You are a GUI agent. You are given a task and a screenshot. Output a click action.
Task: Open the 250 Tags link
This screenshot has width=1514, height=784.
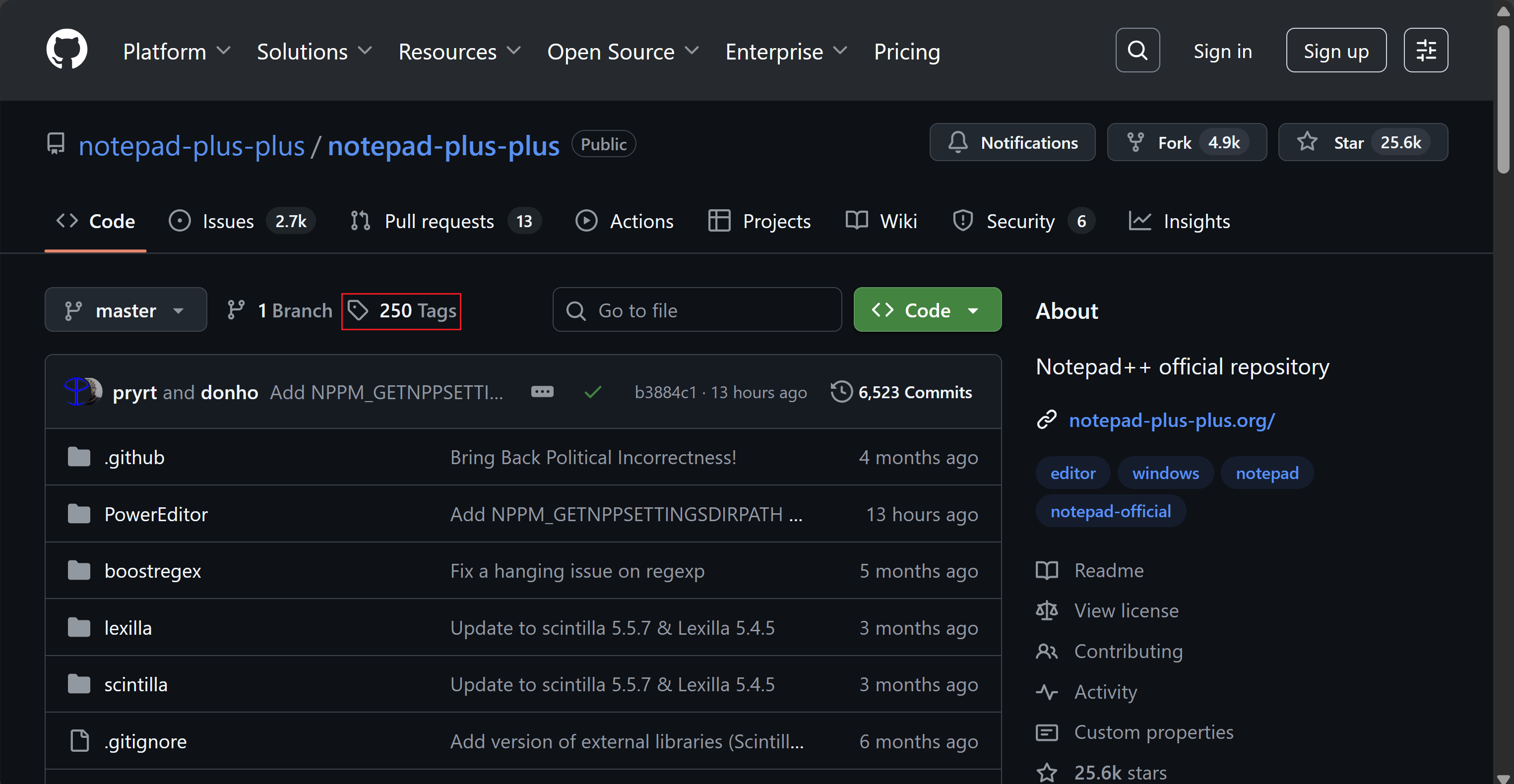[x=401, y=310]
